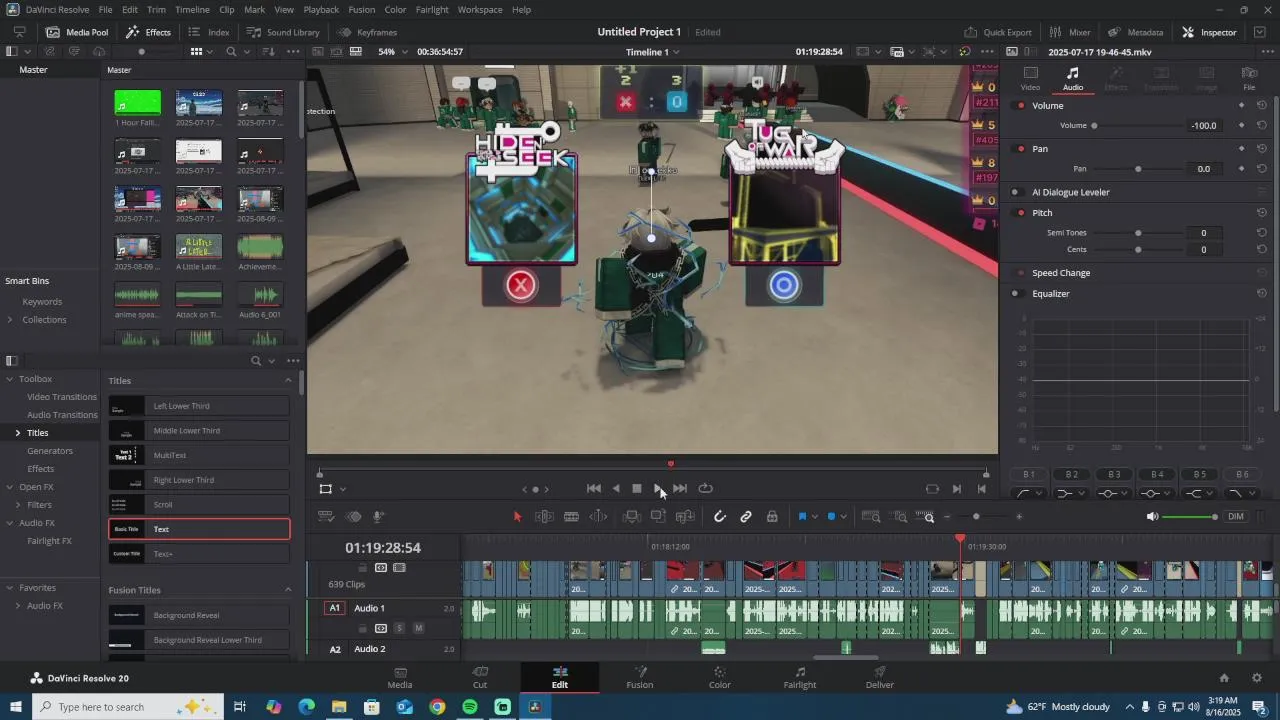Mute Audio 1 track with M button
The height and width of the screenshot is (720, 1280).
click(418, 628)
